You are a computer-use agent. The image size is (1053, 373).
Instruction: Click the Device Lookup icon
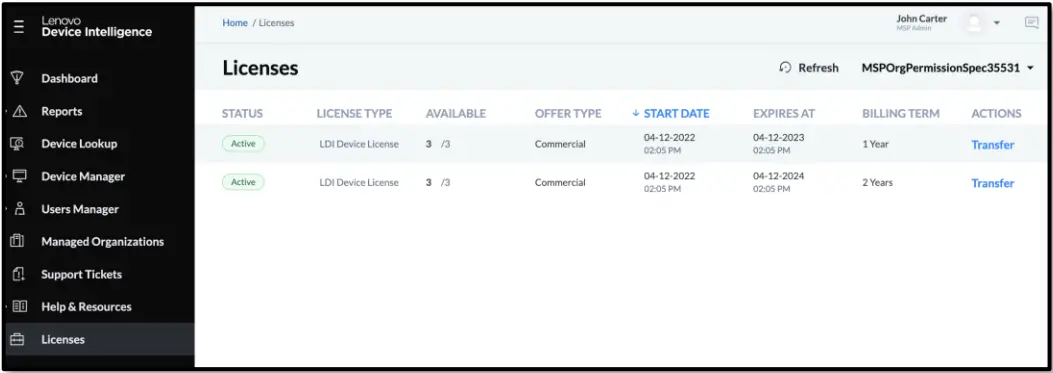tap(18, 144)
